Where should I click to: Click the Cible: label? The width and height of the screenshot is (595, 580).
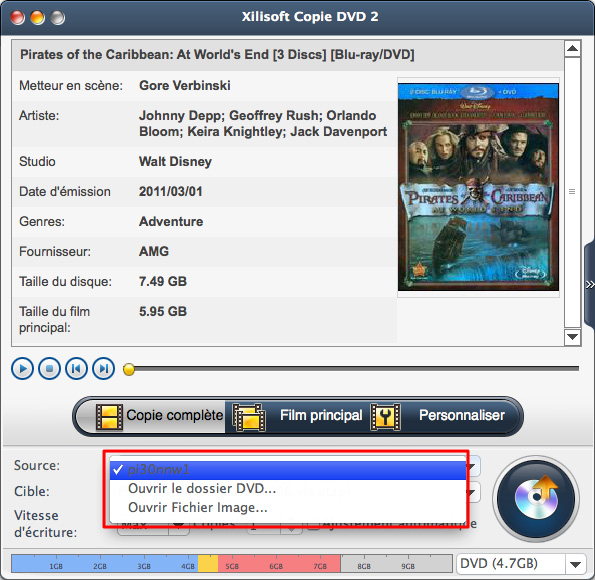[32, 491]
